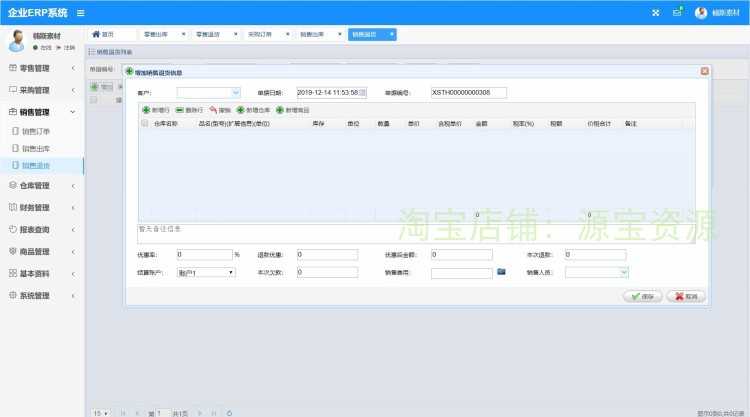Click the 注销 logout link in sidebar
Viewport: 750px width, 417px height.
pyautogui.click(x=66, y=48)
